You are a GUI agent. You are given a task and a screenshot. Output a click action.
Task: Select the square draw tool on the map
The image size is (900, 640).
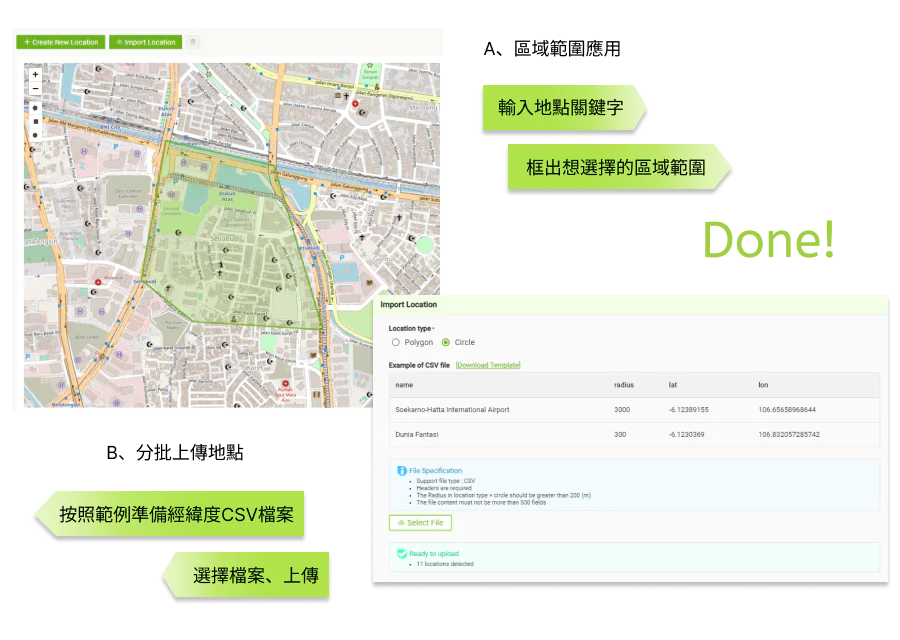[x=36, y=122]
